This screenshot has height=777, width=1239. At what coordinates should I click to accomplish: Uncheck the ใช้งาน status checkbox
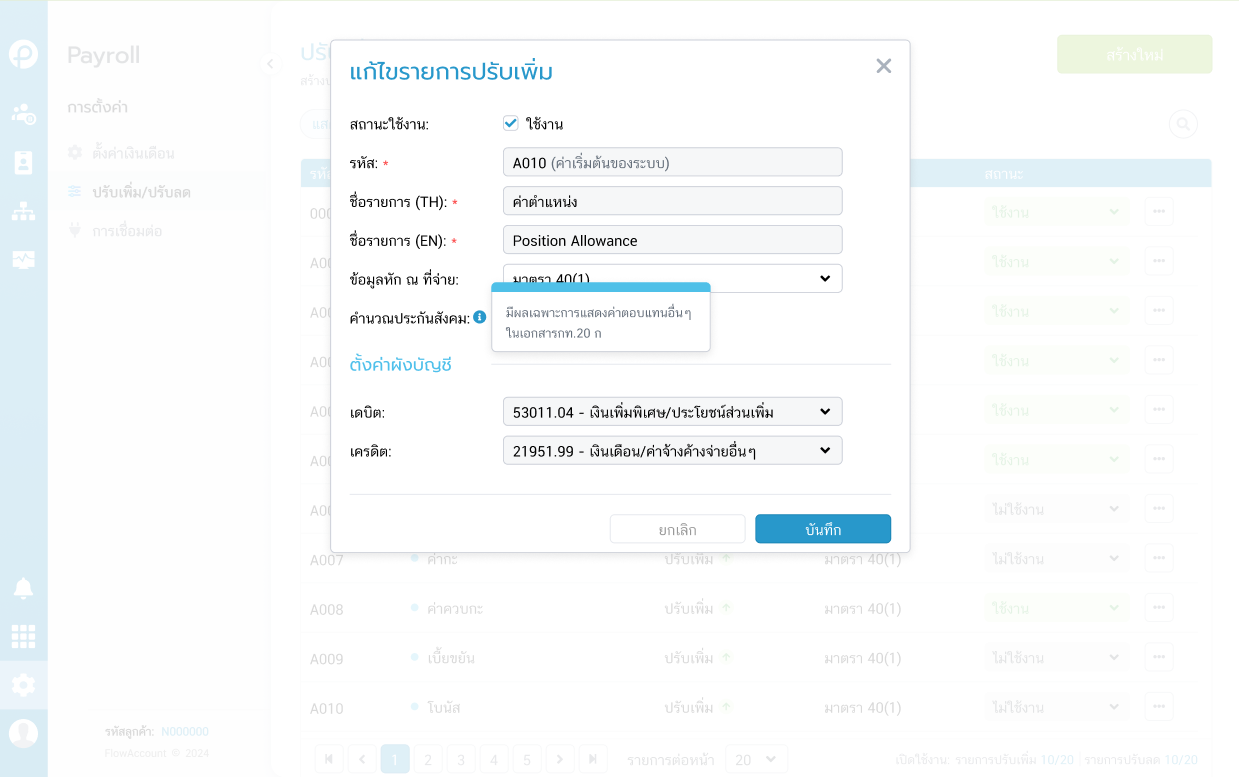(x=511, y=123)
